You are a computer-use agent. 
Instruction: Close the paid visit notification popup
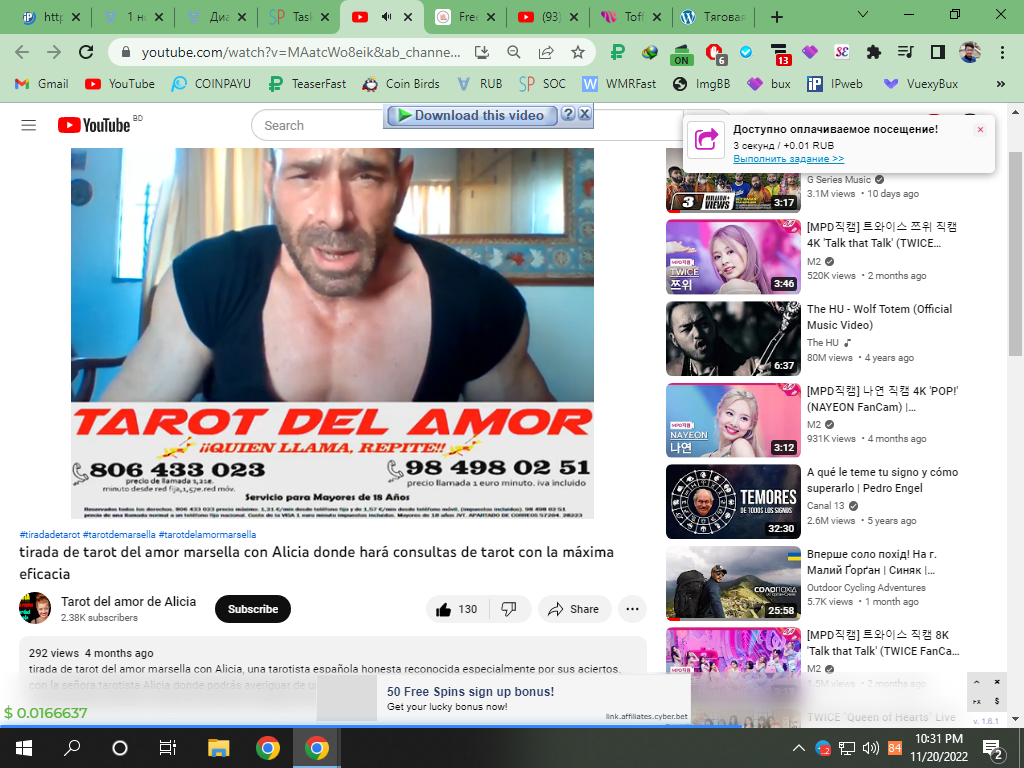(x=980, y=129)
